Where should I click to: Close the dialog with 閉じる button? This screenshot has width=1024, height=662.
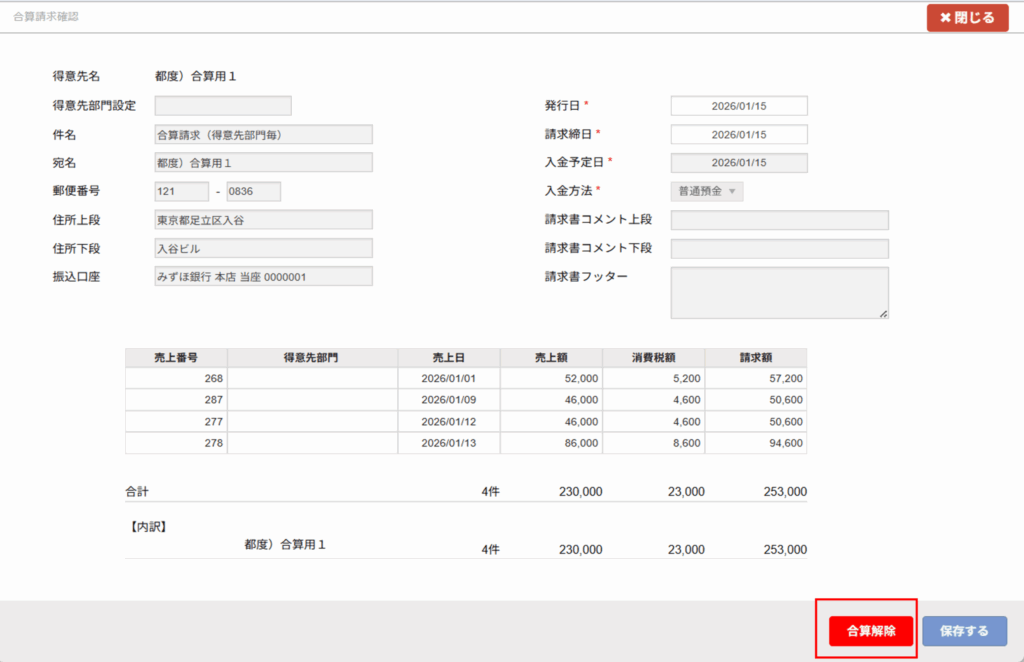point(967,18)
